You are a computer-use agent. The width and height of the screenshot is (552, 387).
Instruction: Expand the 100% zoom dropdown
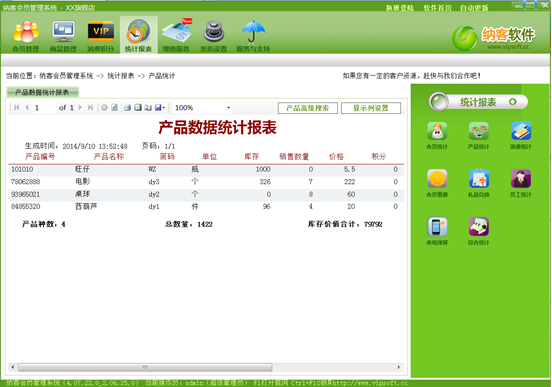coord(228,108)
